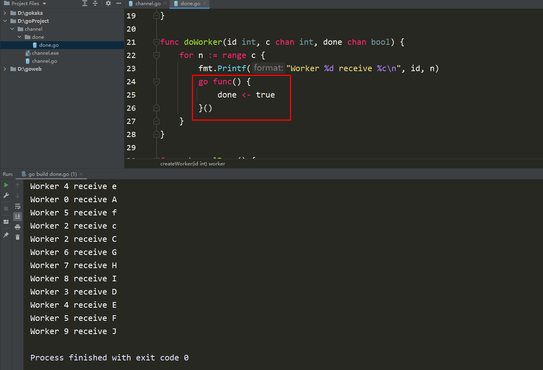Screen dimensions: 543x370
Task: Rerun with the green play icon
Action: click(x=6, y=185)
